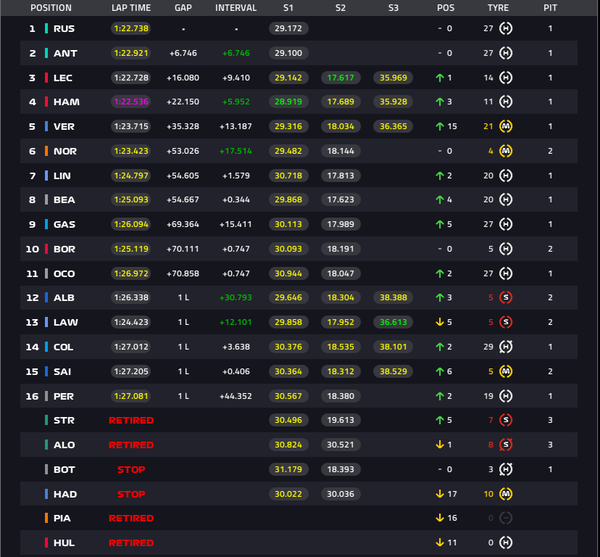Click lap time 1:26.094 for GAS
The height and width of the screenshot is (557, 600).
tap(131, 224)
